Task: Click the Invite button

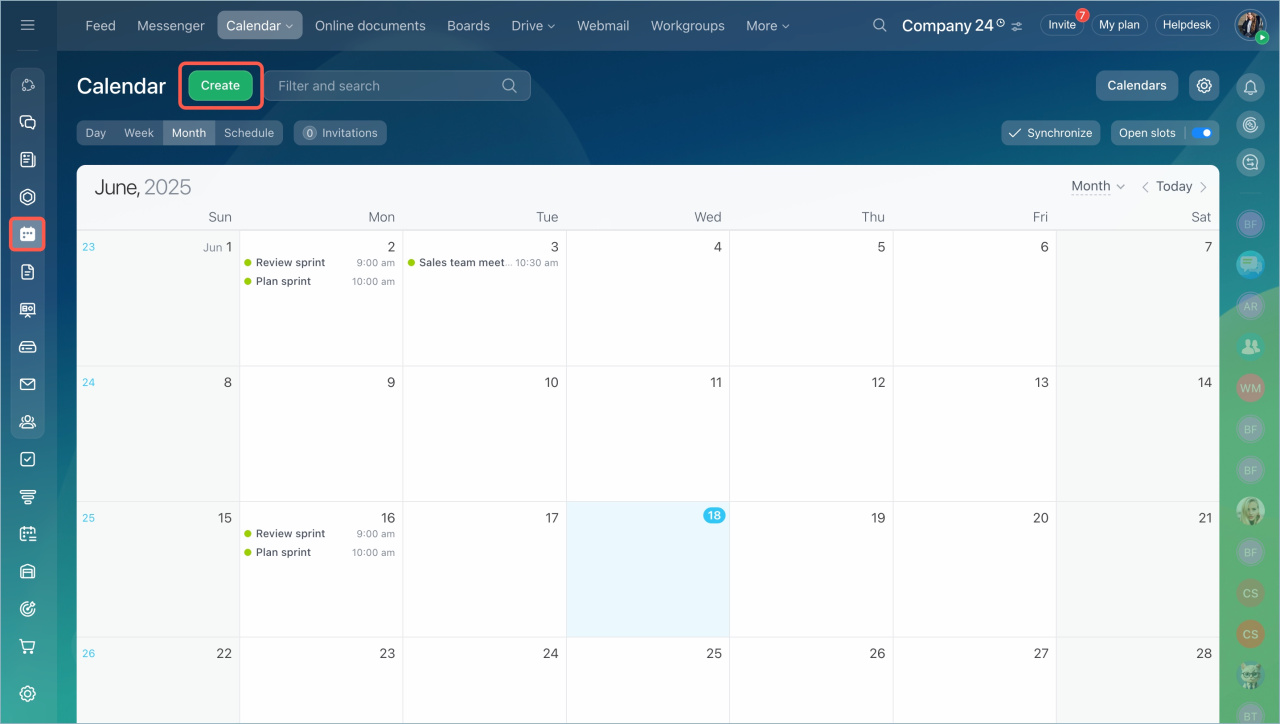Action: click(x=1062, y=25)
